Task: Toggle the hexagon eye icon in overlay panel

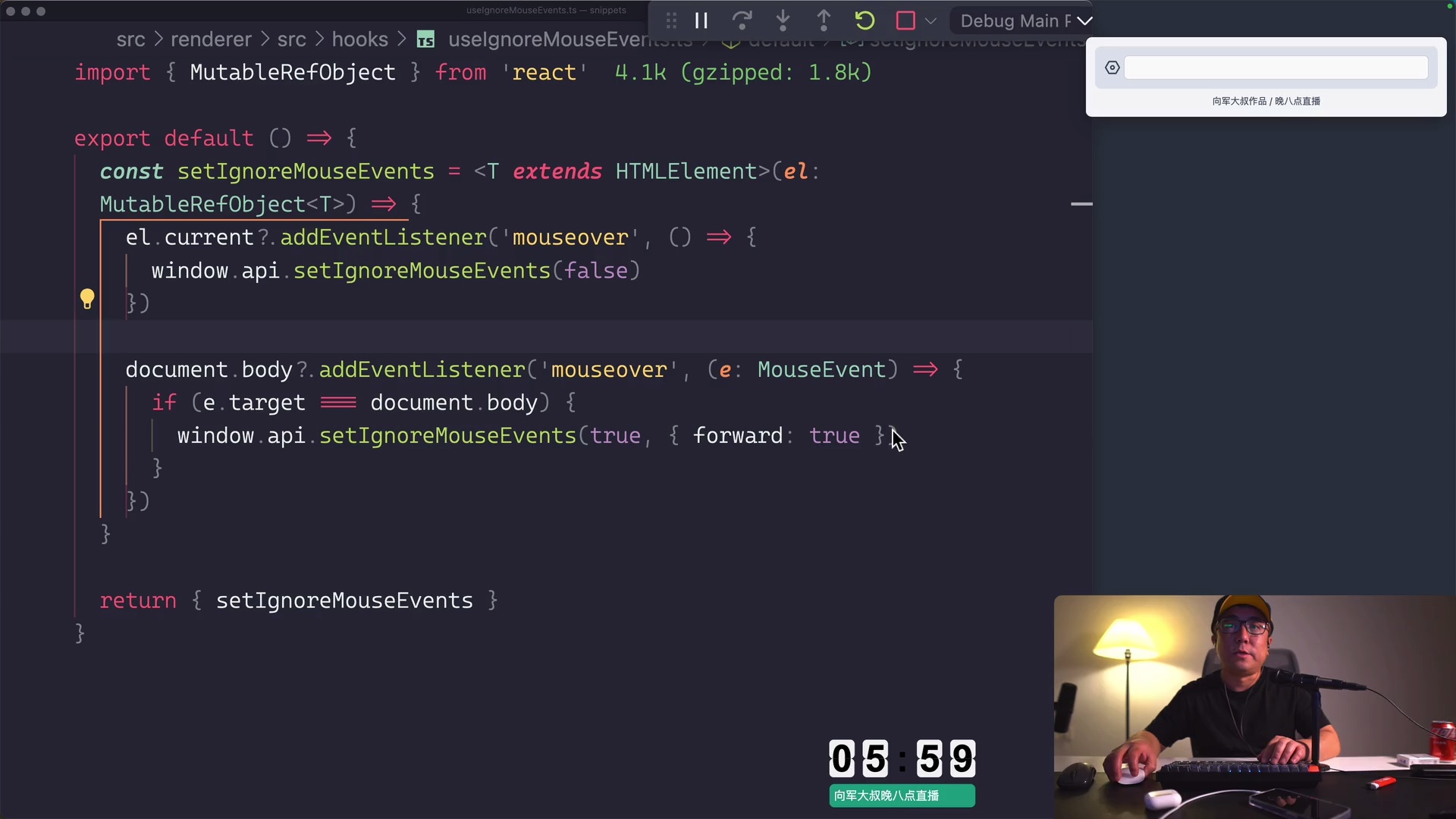Action: click(x=1112, y=67)
